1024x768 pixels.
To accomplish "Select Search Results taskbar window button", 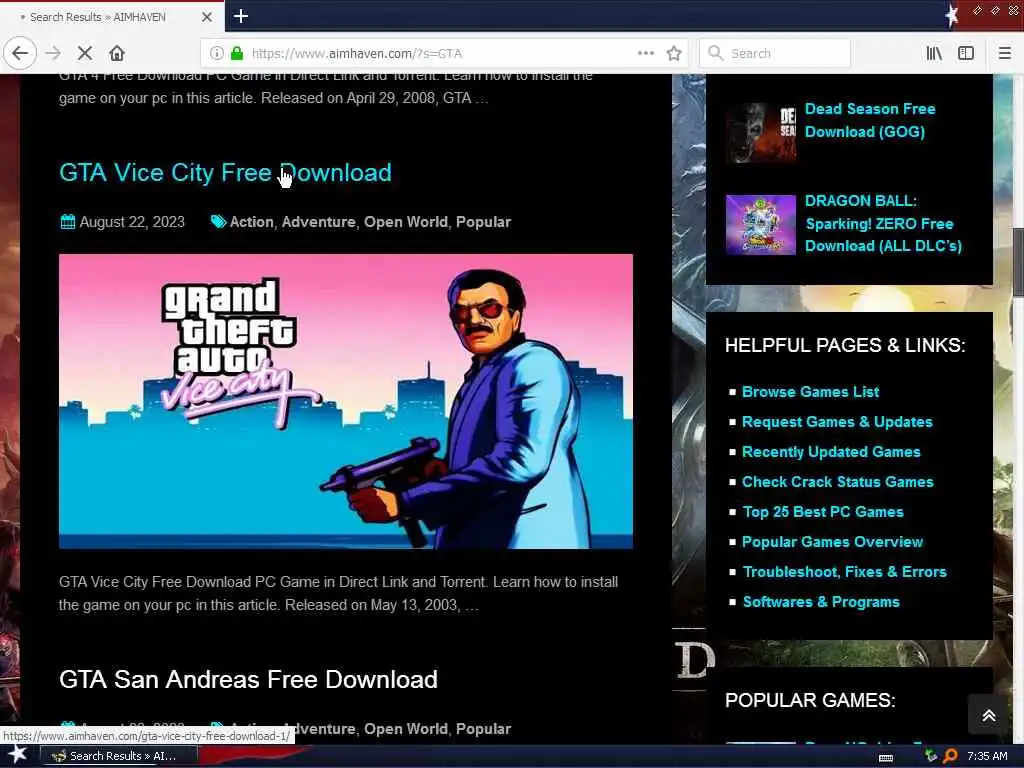I will click(x=118, y=756).
